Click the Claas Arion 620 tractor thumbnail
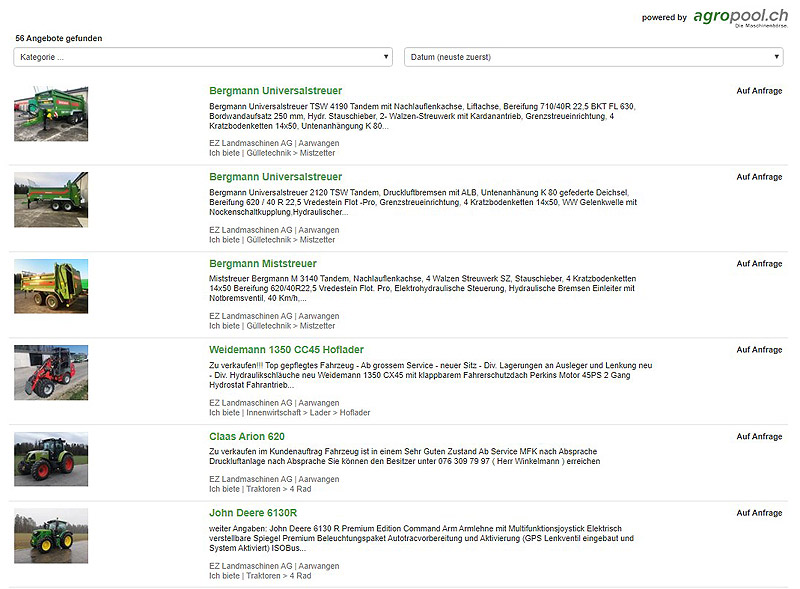This screenshot has width=800, height=589. [x=51, y=458]
